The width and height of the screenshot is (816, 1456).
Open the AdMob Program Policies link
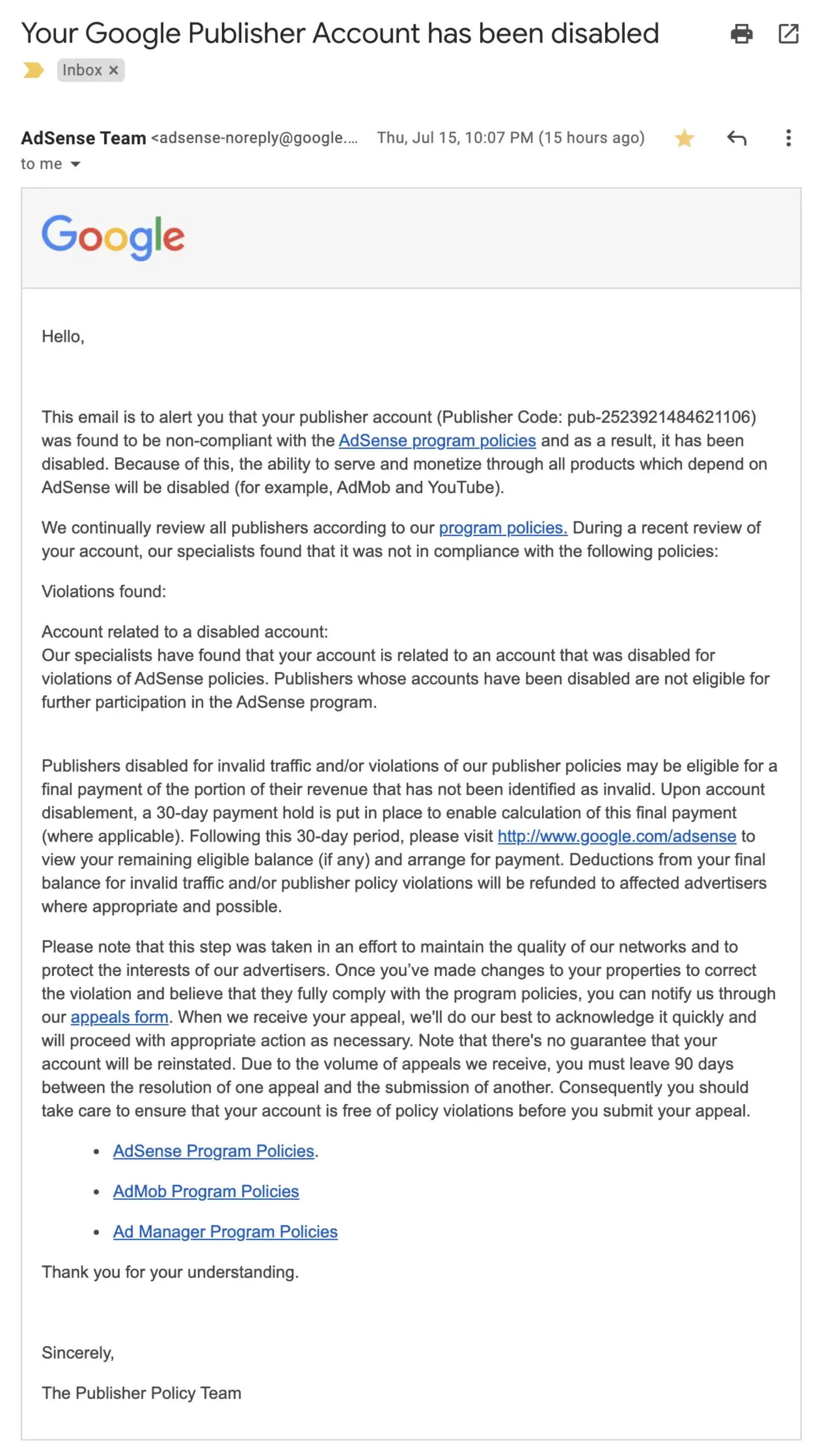coord(206,1191)
